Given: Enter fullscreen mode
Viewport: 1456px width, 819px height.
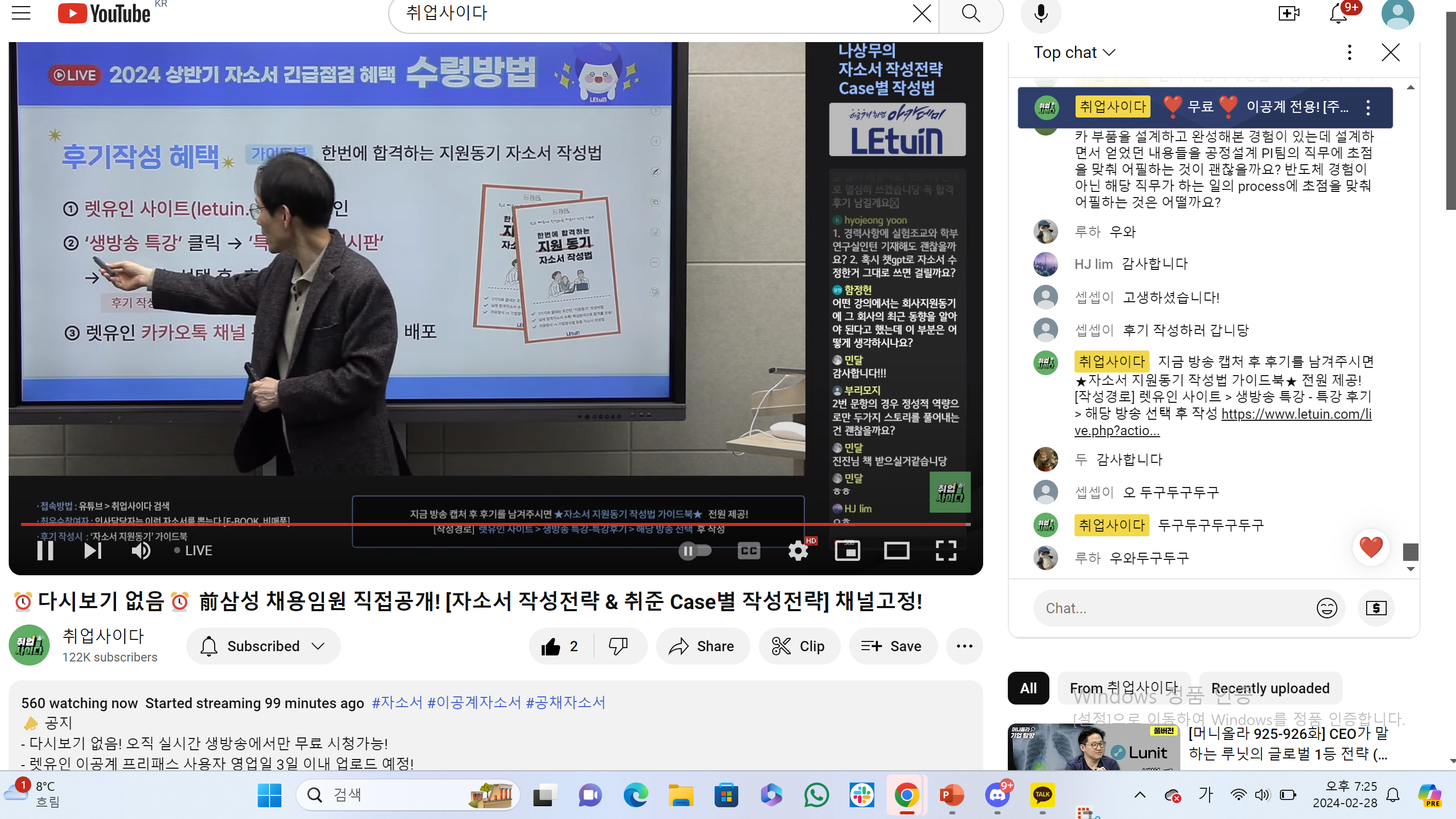Looking at the screenshot, I should click(946, 550).
